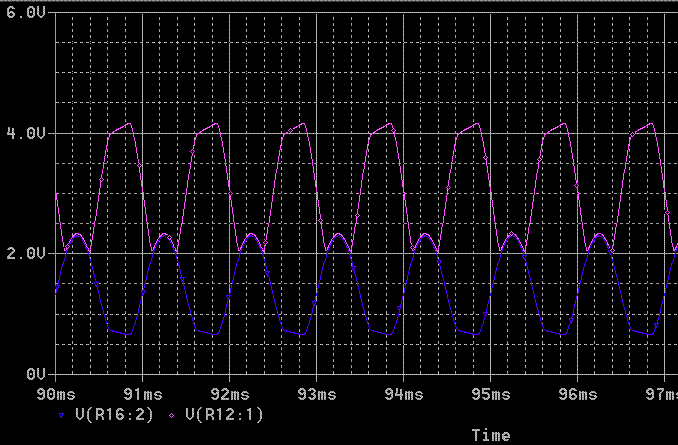Click the magenta trace peak just before 91ms
The width and height of the screenshot is (678, 445).
tap(128, 124)
